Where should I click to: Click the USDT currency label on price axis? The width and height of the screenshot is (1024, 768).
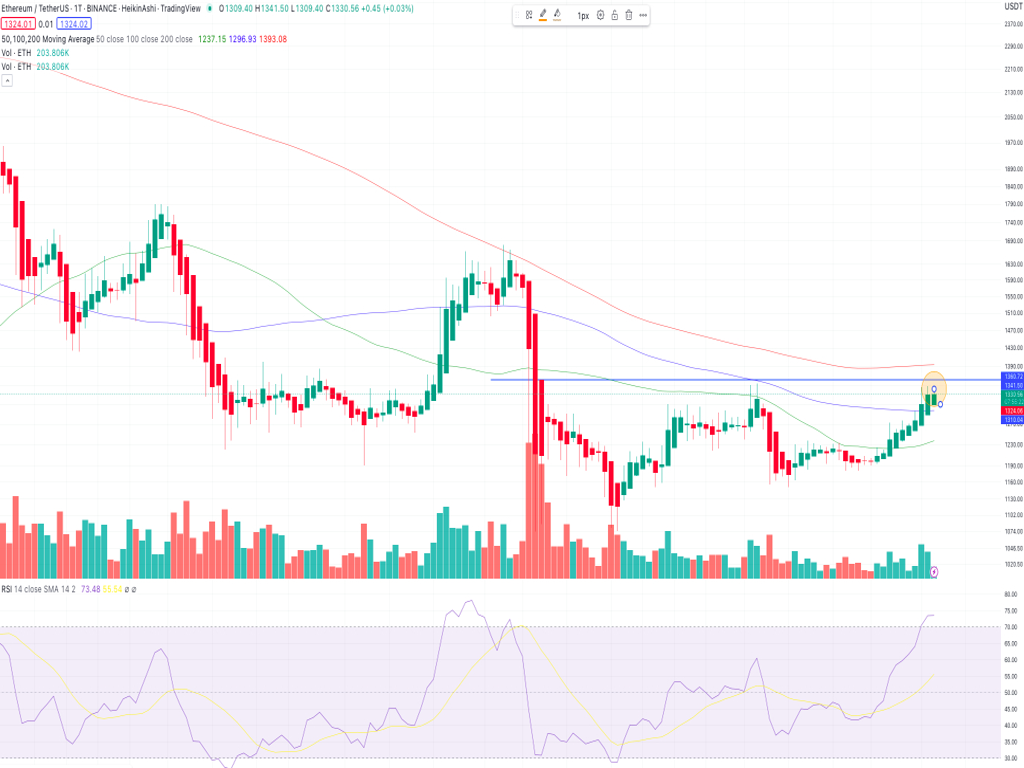click(x=1010, y=8)
